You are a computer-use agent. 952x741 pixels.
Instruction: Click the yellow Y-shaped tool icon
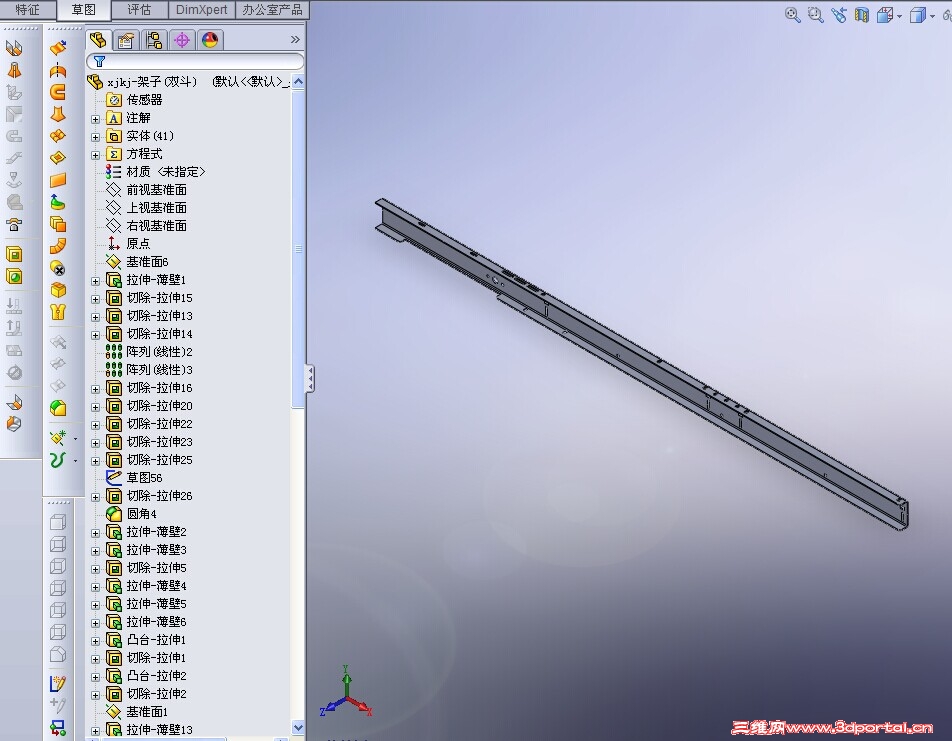[x=58, y=312]
